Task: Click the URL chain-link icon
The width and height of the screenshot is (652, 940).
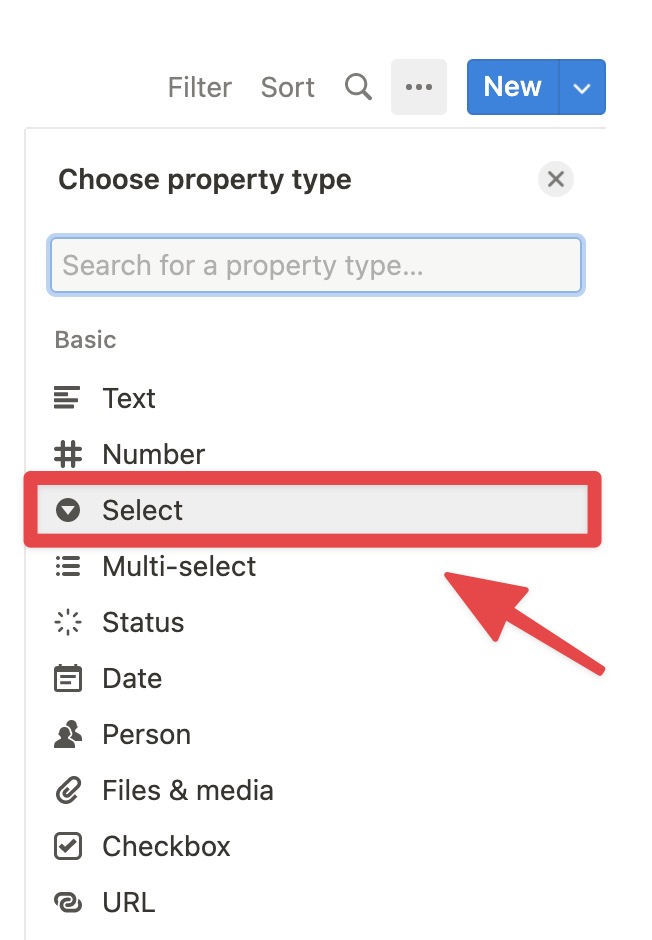Action: coord(68,902)
